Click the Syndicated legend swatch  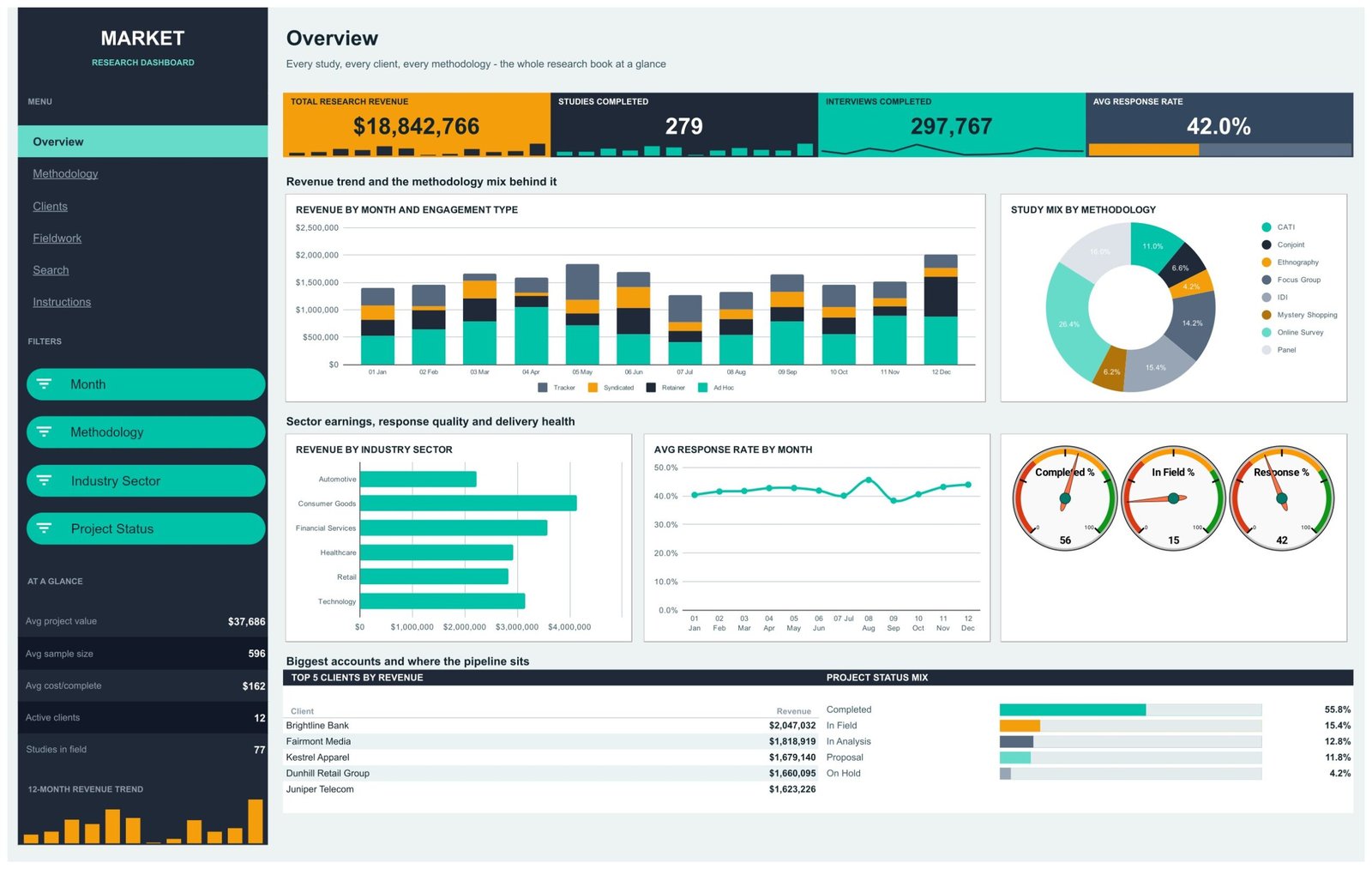(593, 388)
